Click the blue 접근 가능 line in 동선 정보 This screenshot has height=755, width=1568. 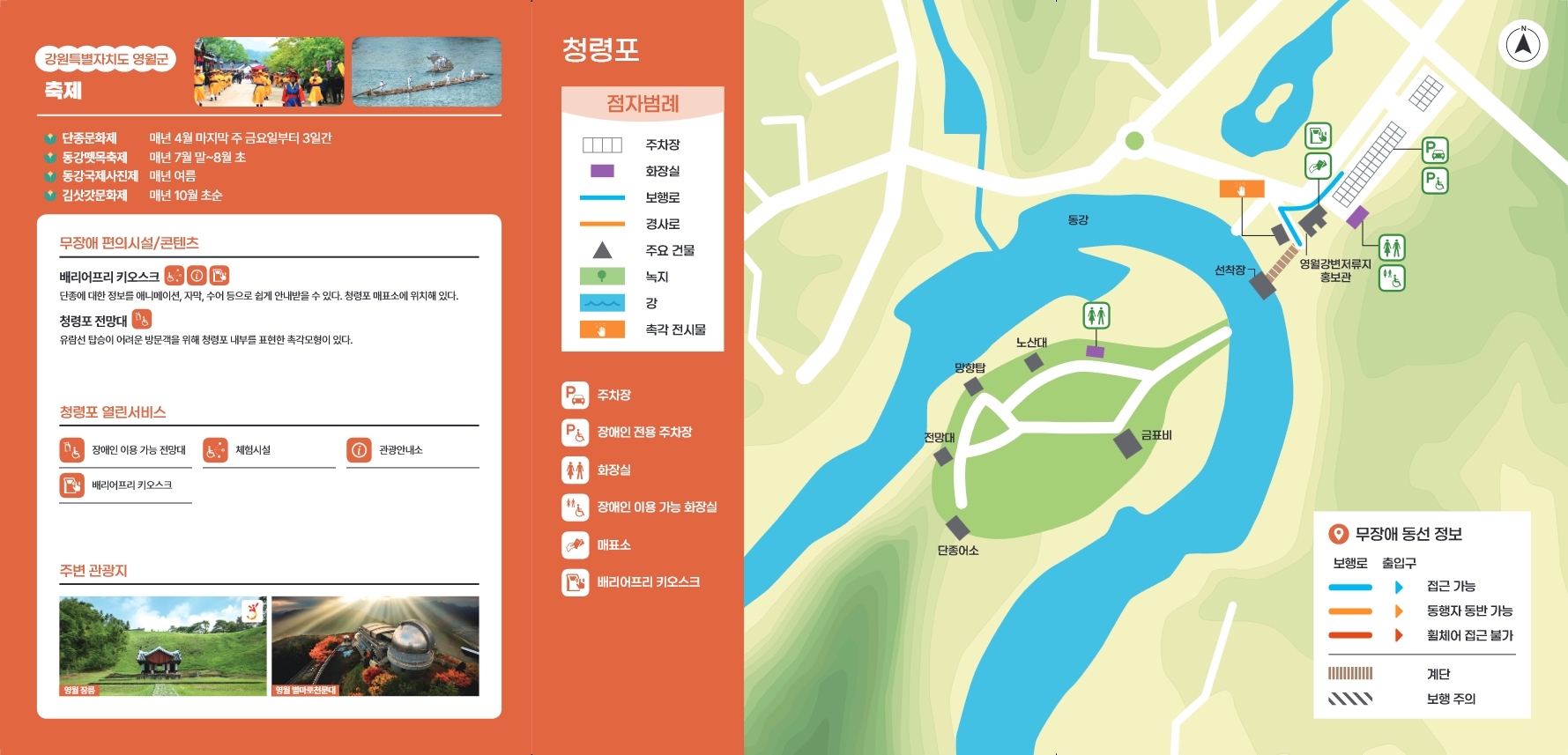pyautogui.click(x=1350, y=587)
